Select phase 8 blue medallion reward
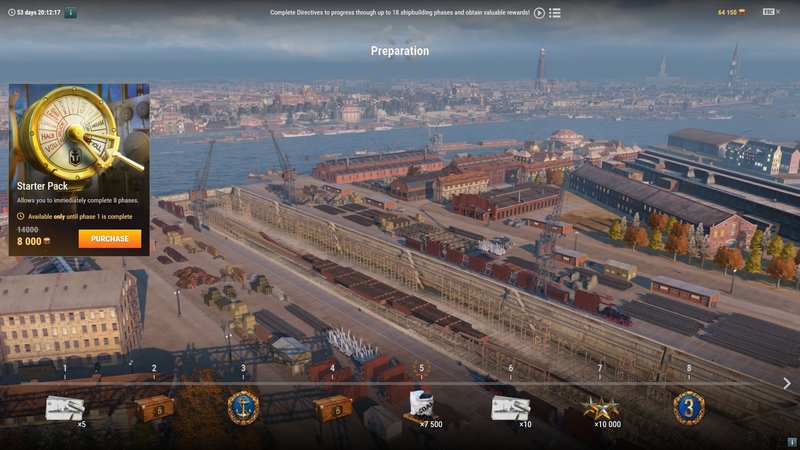Viewport: 800px width, 450px height. [688, 407]
